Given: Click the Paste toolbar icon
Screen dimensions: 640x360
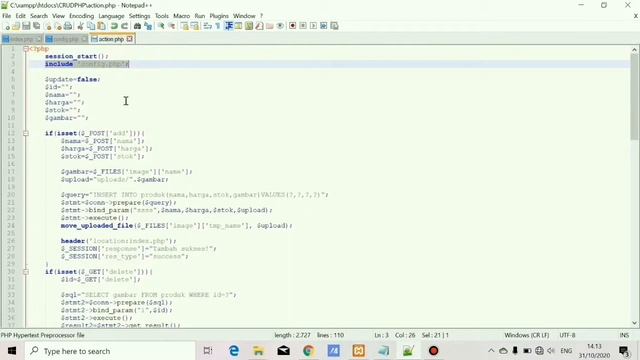Looking at the screenshot, I should (101, 26).
